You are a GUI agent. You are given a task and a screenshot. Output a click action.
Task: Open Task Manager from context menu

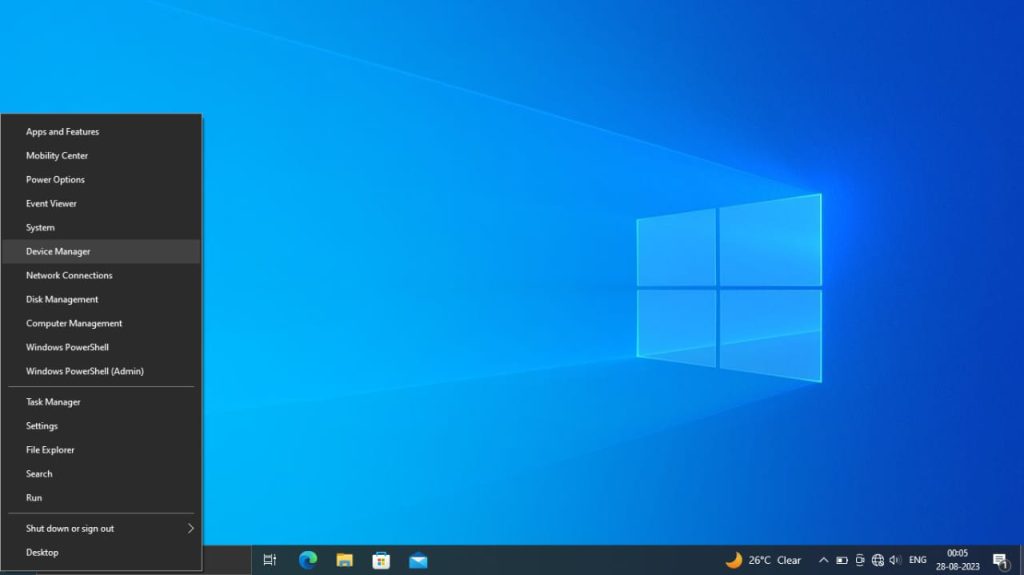pos(101,402)
